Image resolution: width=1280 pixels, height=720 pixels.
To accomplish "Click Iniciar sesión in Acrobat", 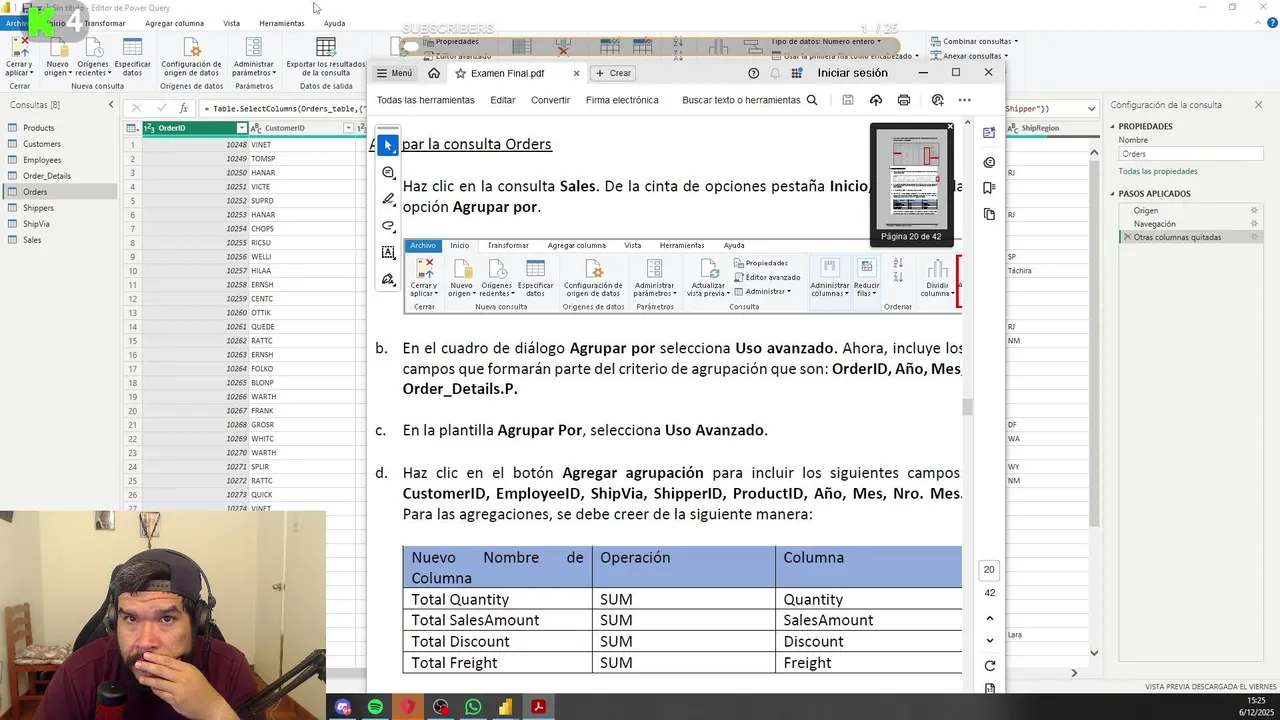I will click(853, 73).
